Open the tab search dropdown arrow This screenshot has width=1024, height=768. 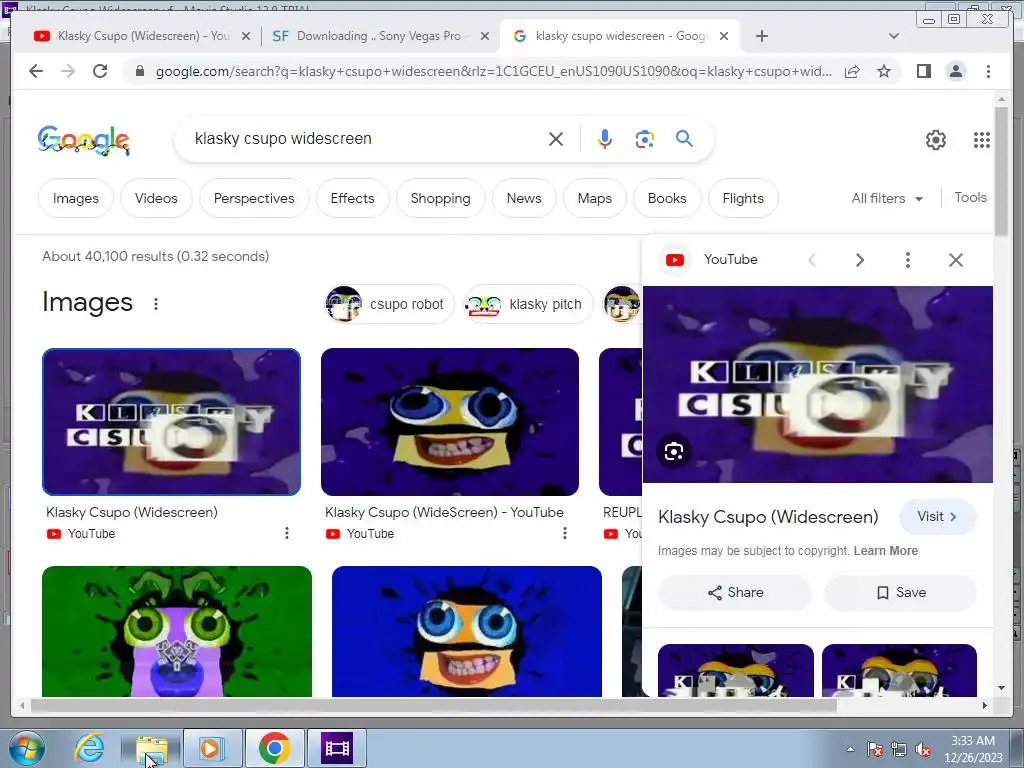[x=893, y=36]
